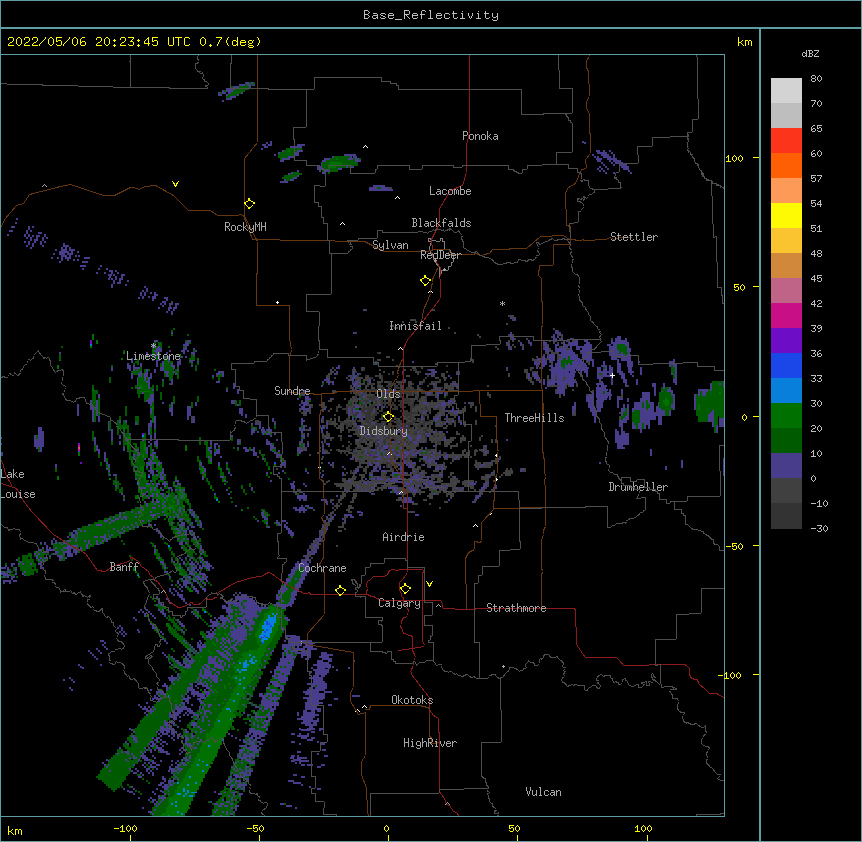Click the Okotoks town label
The height and width of the screenshot is (842, 862).
[412, 700]
